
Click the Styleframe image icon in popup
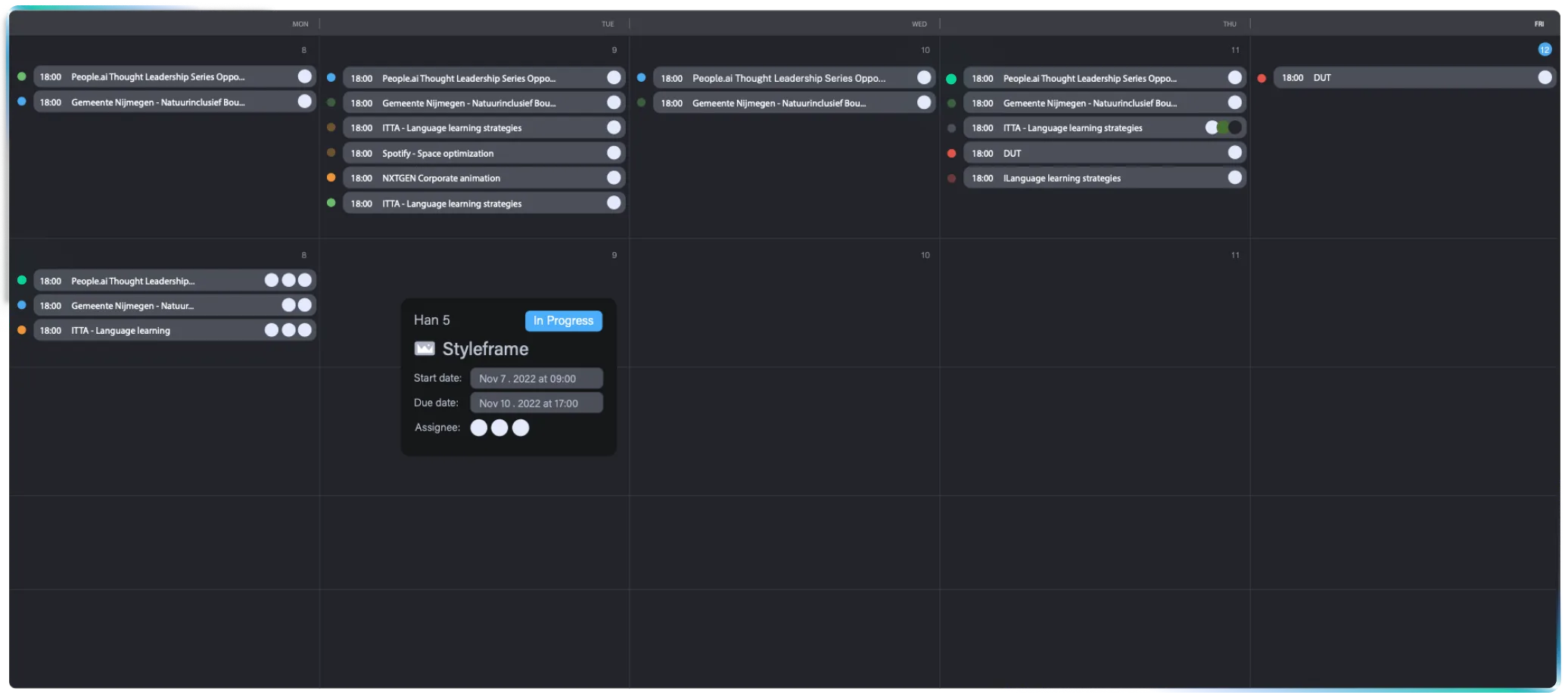pyautogui.click(x=425, y=349)
